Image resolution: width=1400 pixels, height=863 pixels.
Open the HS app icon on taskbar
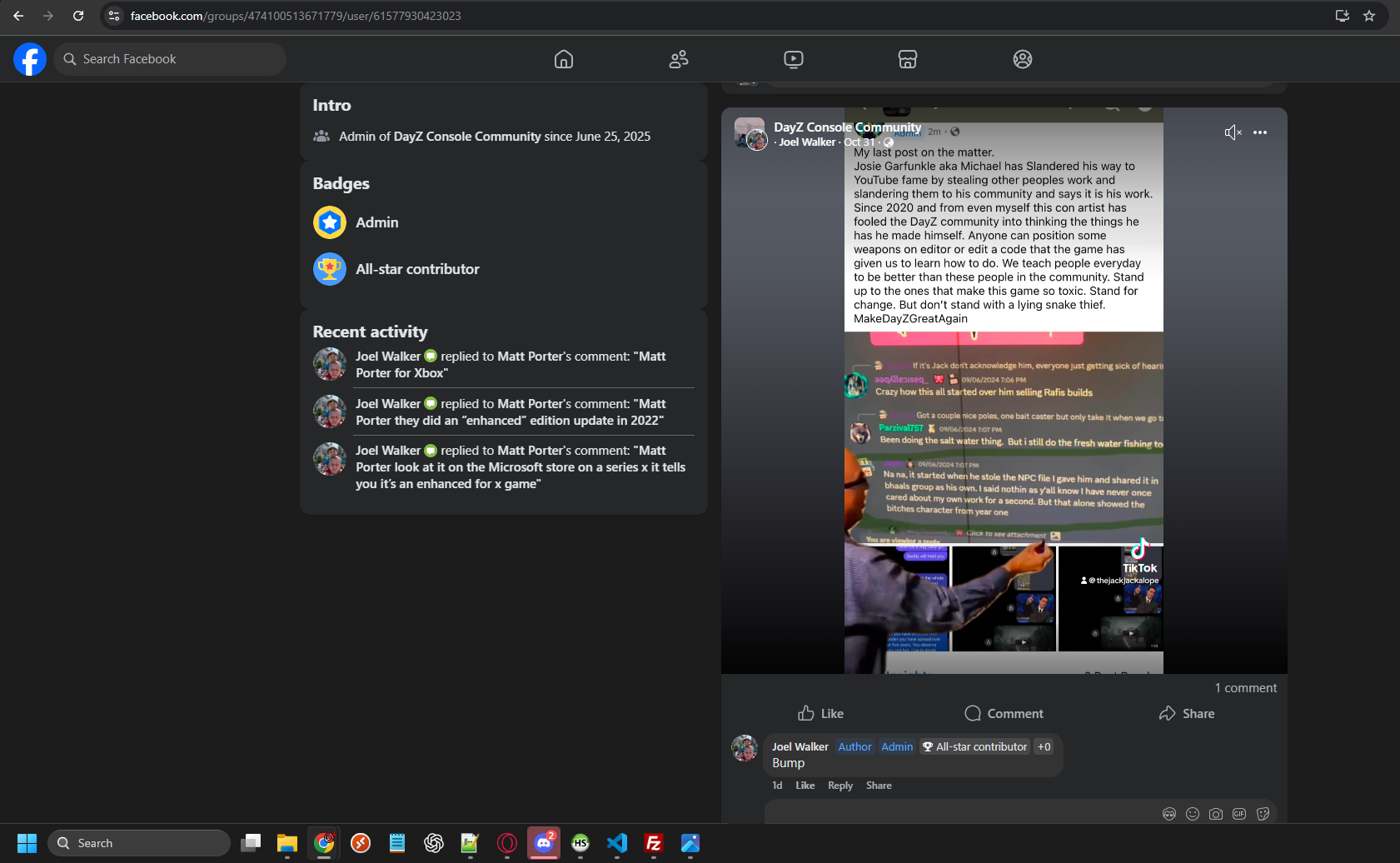point(580,843)
